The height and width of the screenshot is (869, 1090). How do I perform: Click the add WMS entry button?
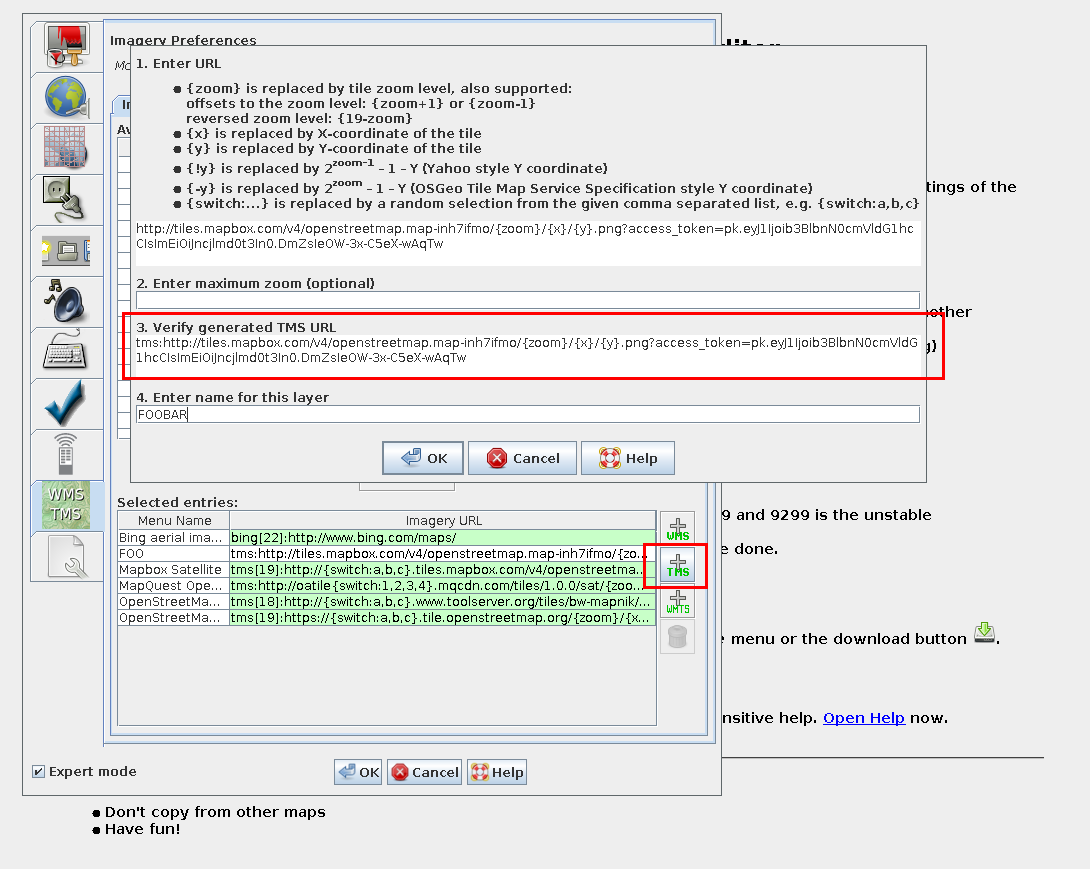click(678, 529)
